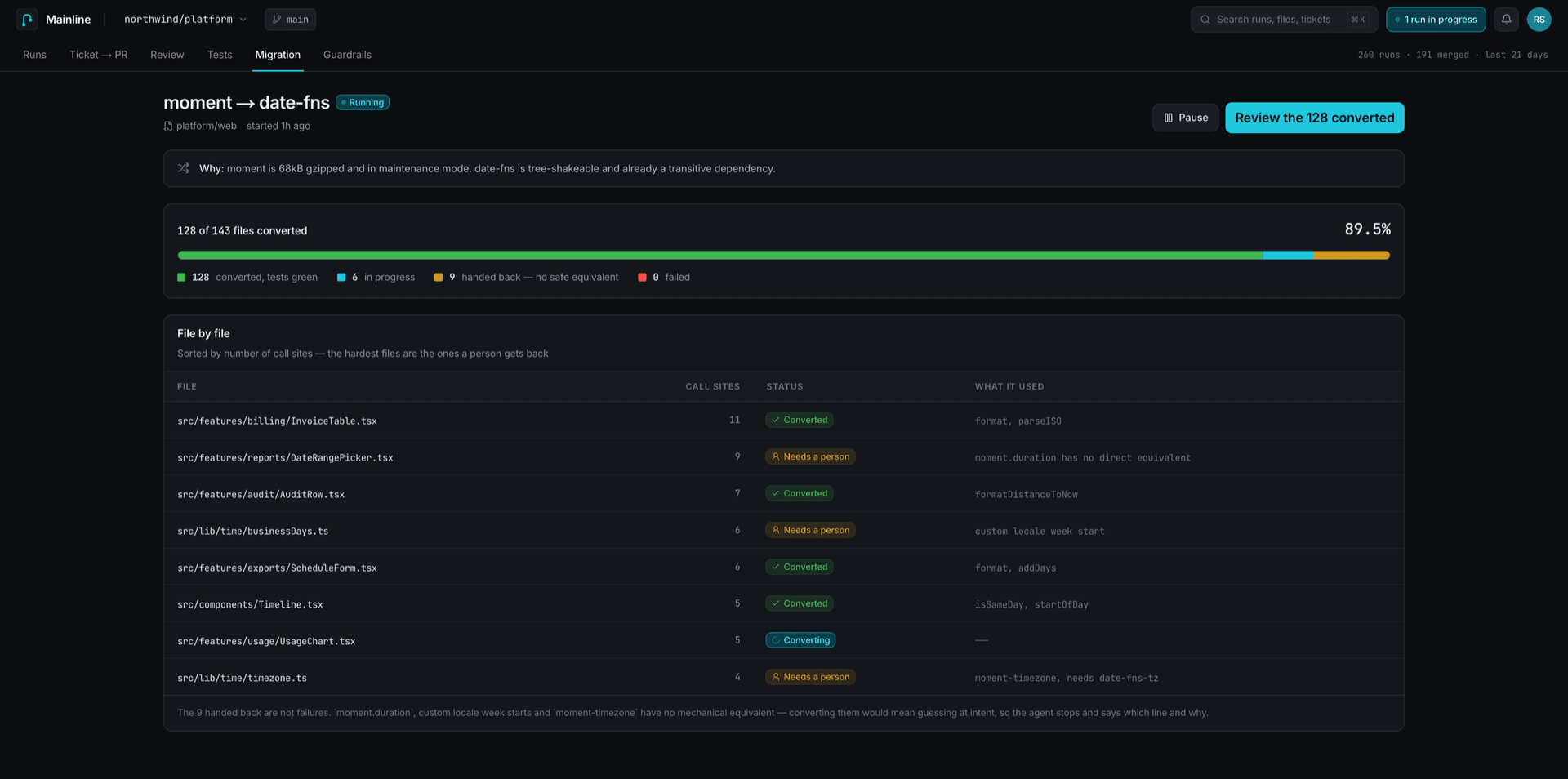1568x779 pixels.
Task: Open src/lib/time/businessDays.ts
Action: [252, 532]
